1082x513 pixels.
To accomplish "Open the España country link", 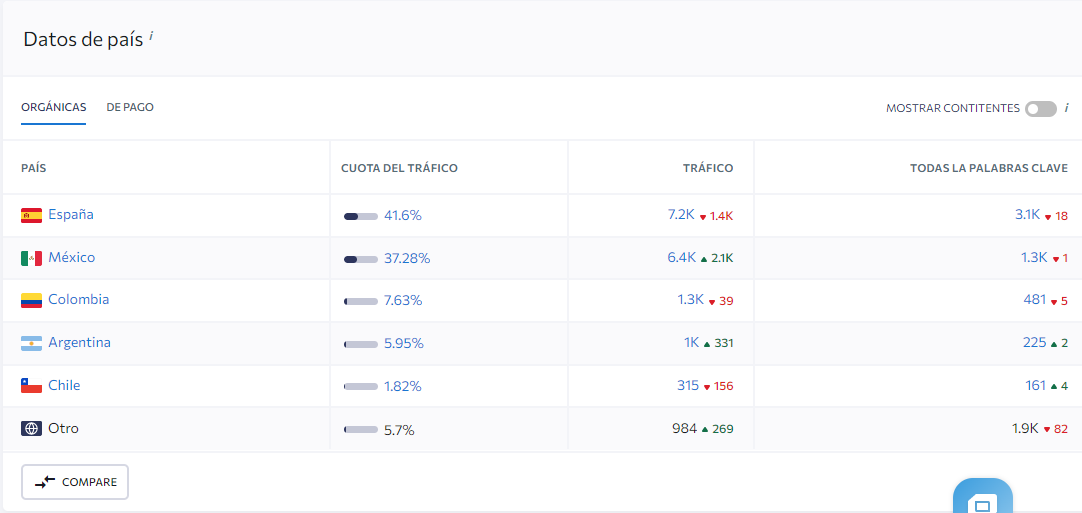I will click(x=71, y=215).
